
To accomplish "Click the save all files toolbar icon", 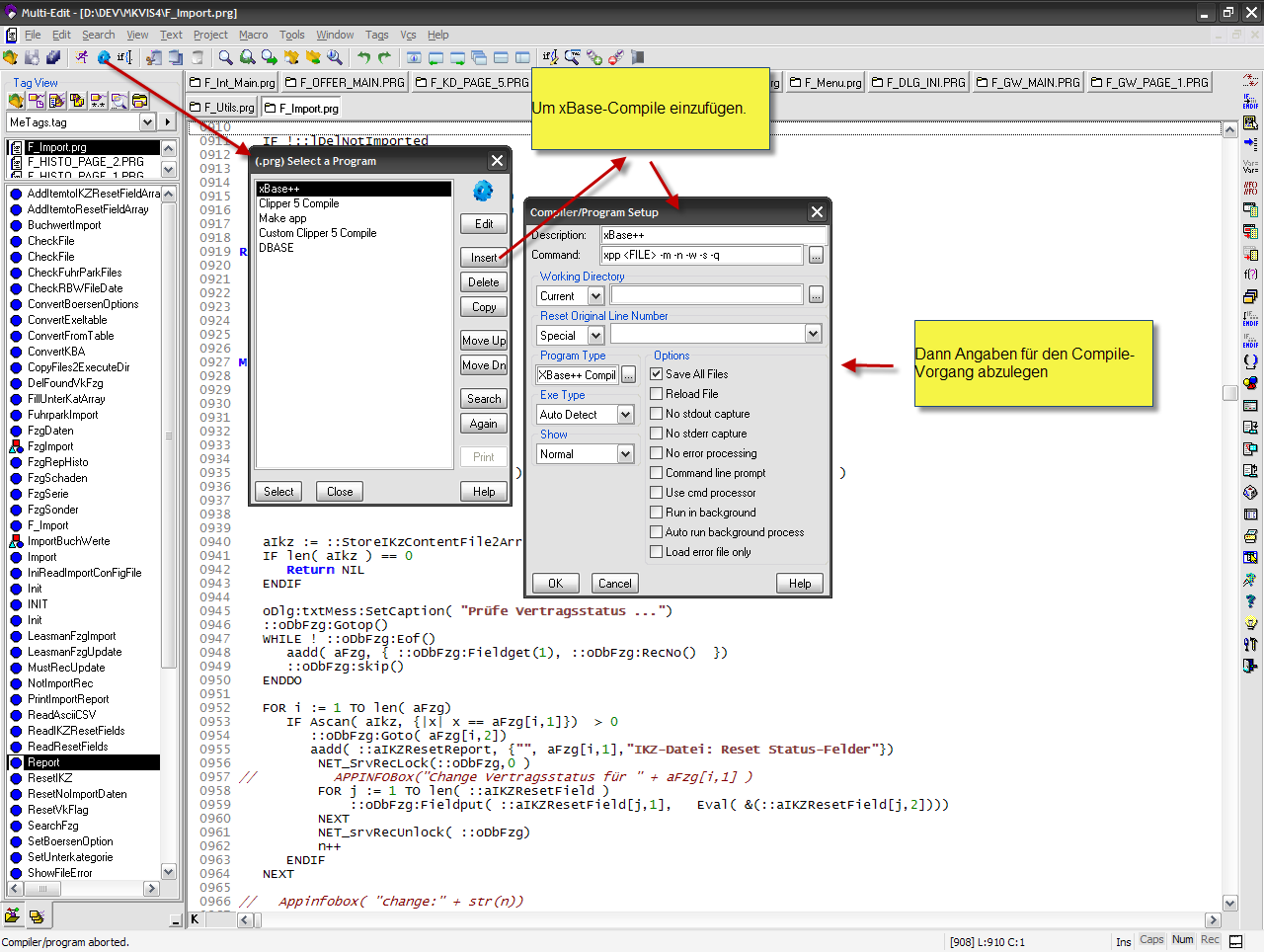I will (x=53, y=58).
